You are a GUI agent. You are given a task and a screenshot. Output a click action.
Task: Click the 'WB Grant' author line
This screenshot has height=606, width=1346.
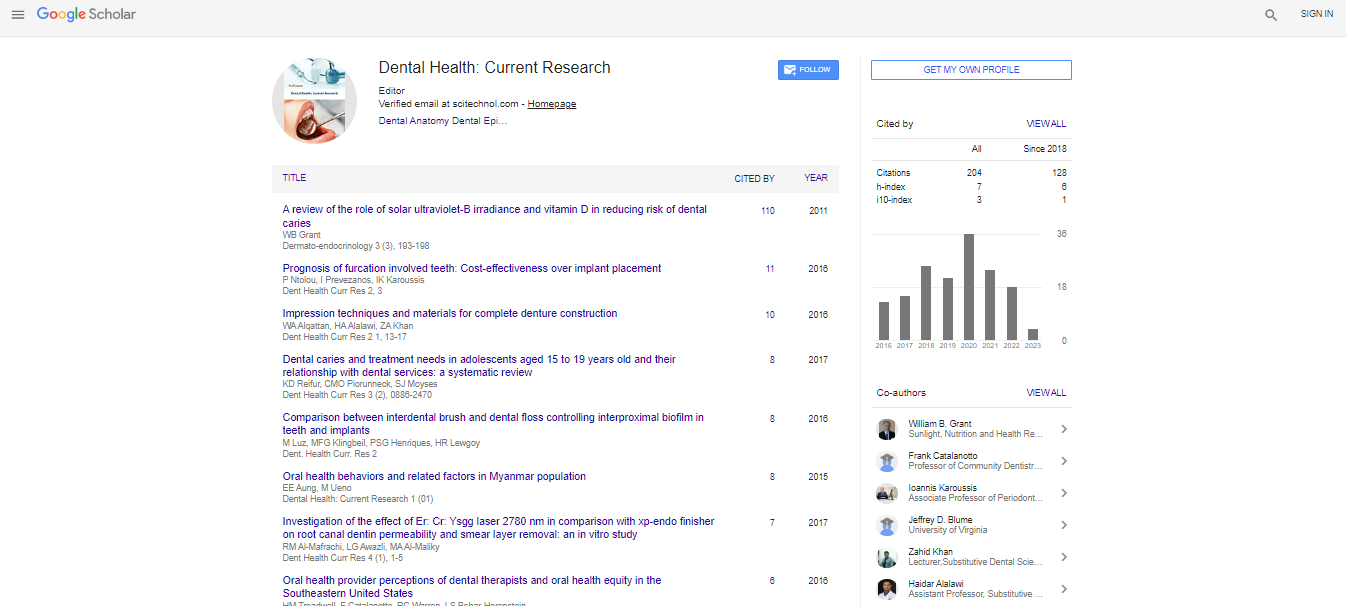click(x=302, y=235)
